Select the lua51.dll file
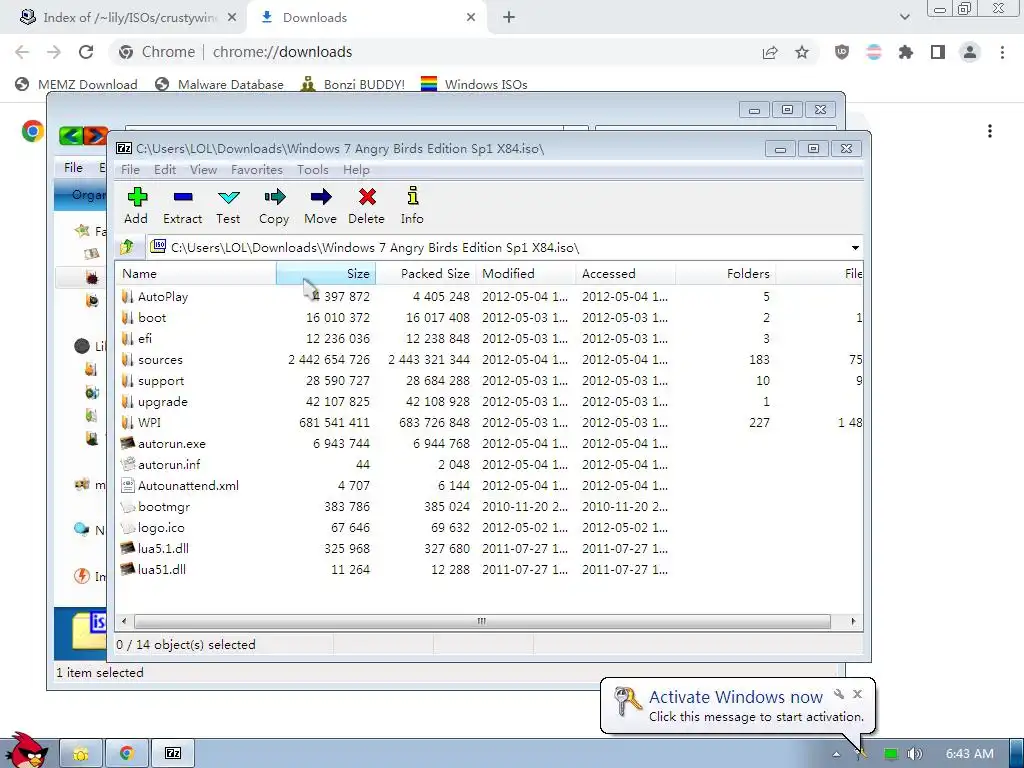 pos(161,569)
